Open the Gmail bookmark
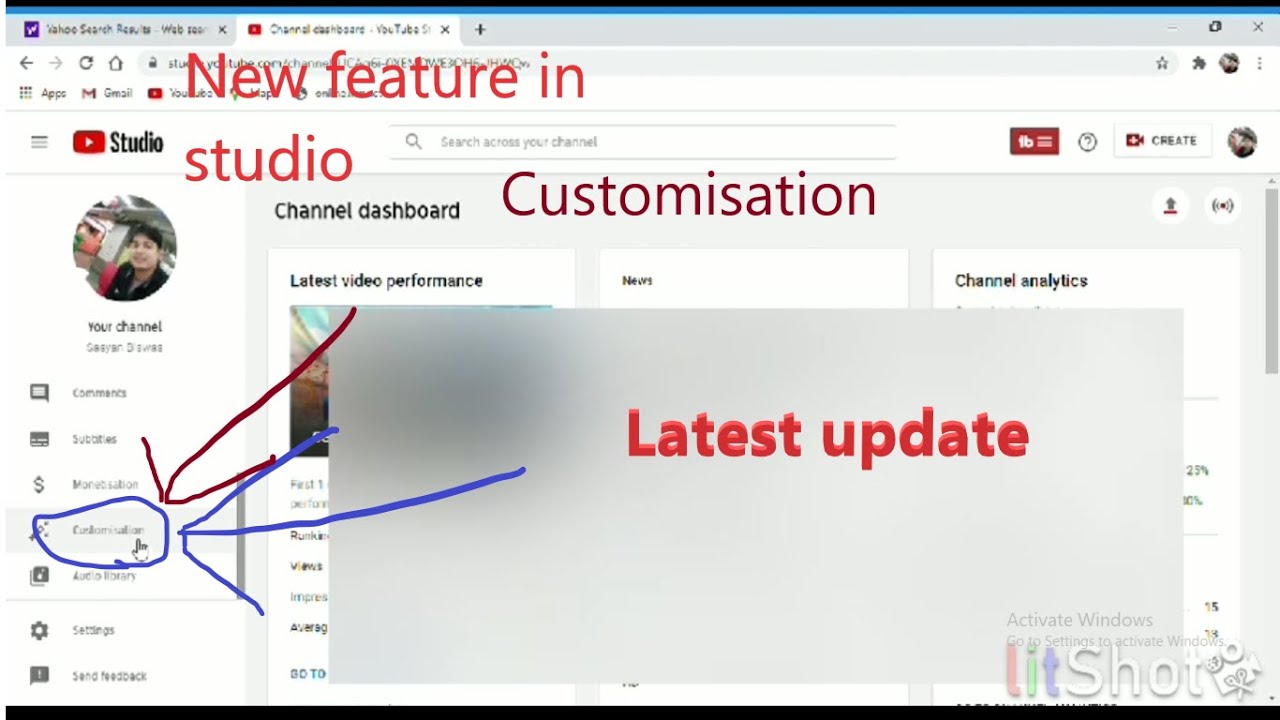 coord(107,93)
